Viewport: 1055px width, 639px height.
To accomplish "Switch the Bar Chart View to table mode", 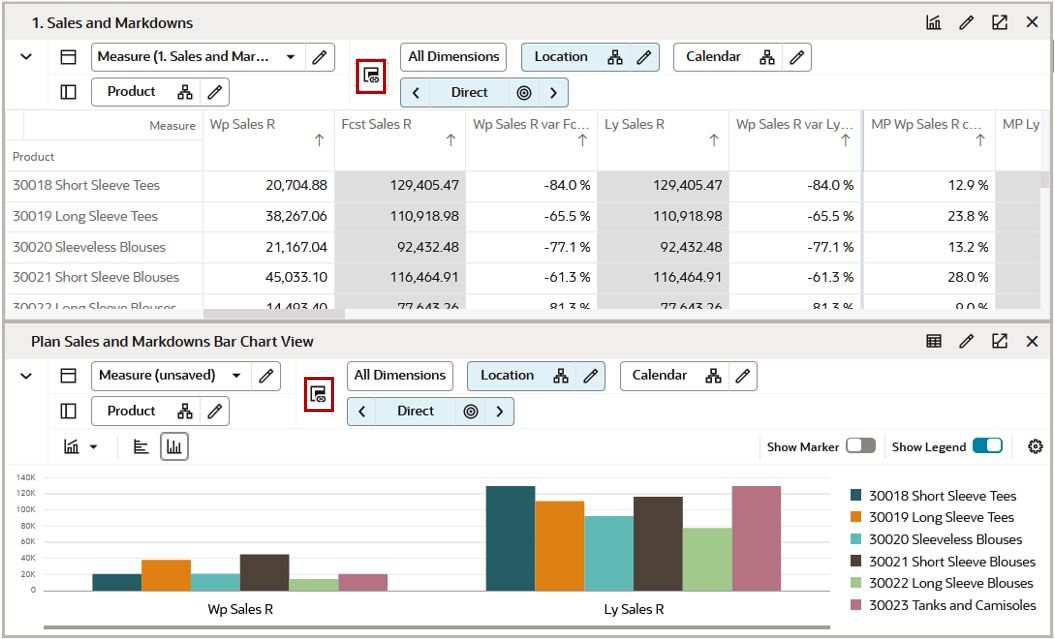I will tap(933, 341).
